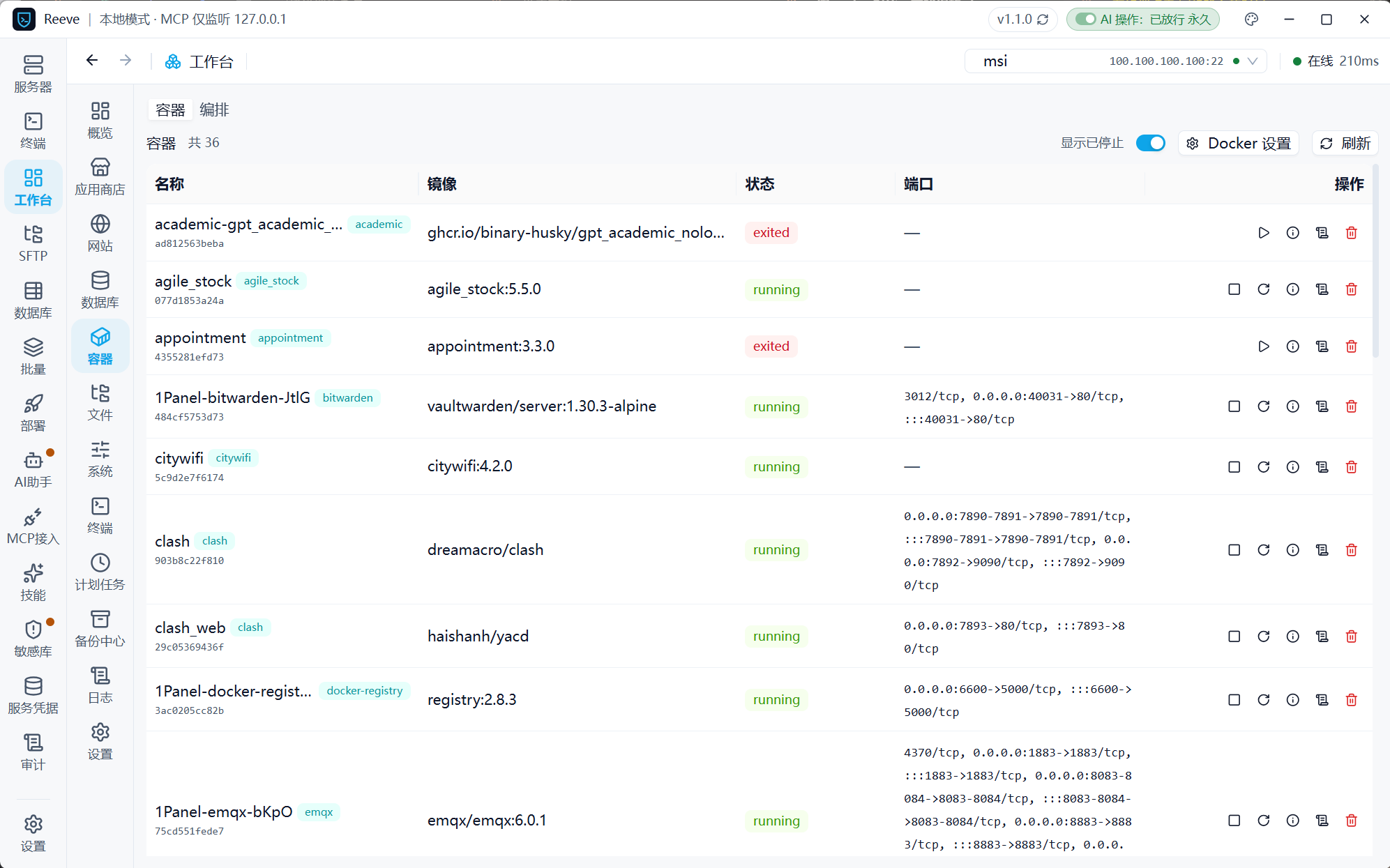Open 设置 in secondary sidebar
The image size is (1390, 868).
[100, 741]
